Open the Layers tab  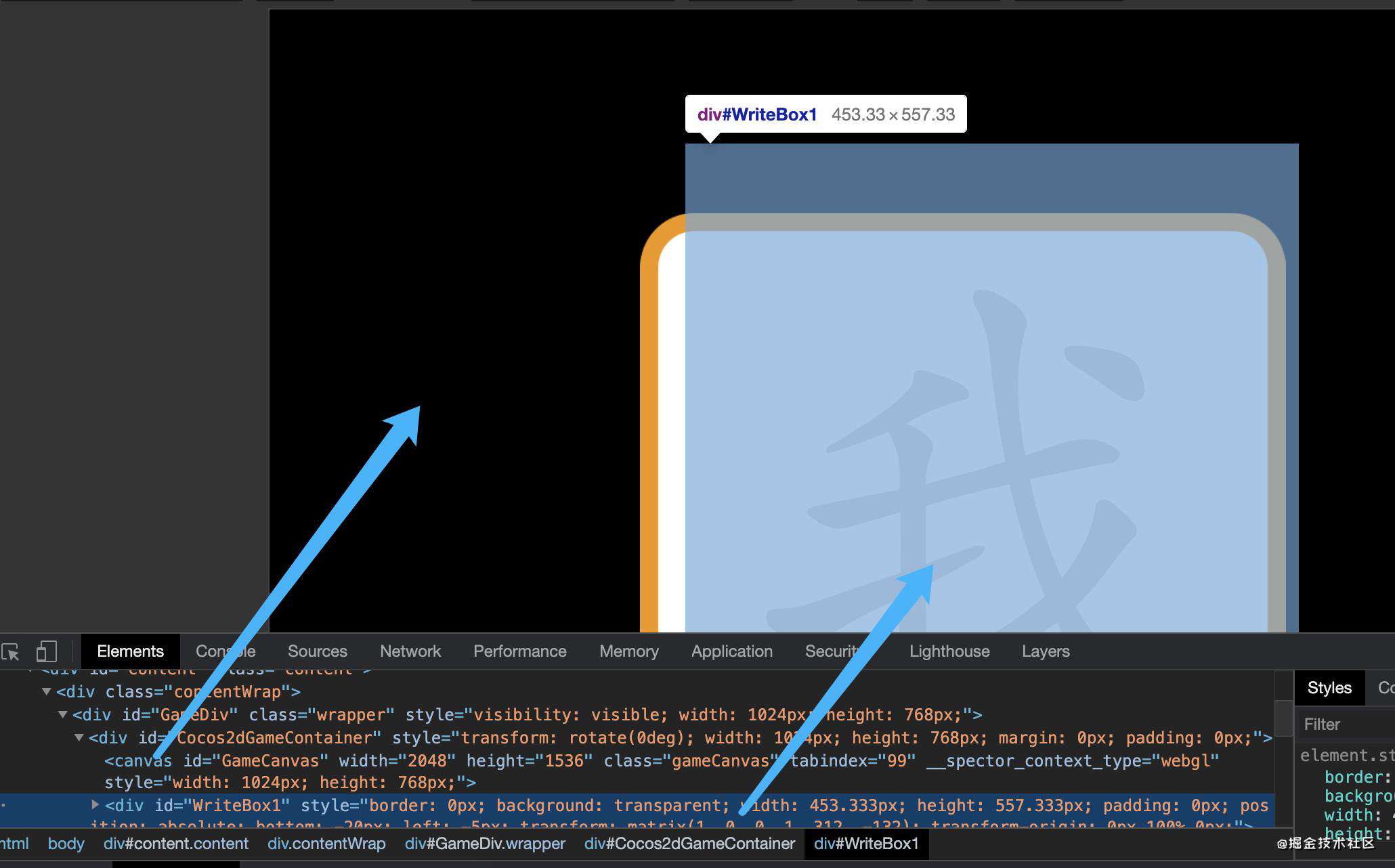pyautogui.click(x=1046, y=651)
